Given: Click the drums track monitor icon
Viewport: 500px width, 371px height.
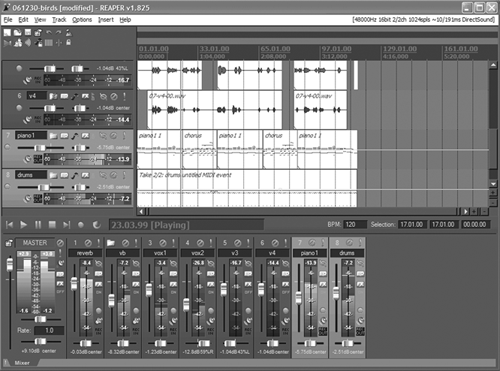Looking at the screenshot, I should click(x=28, y=199).
